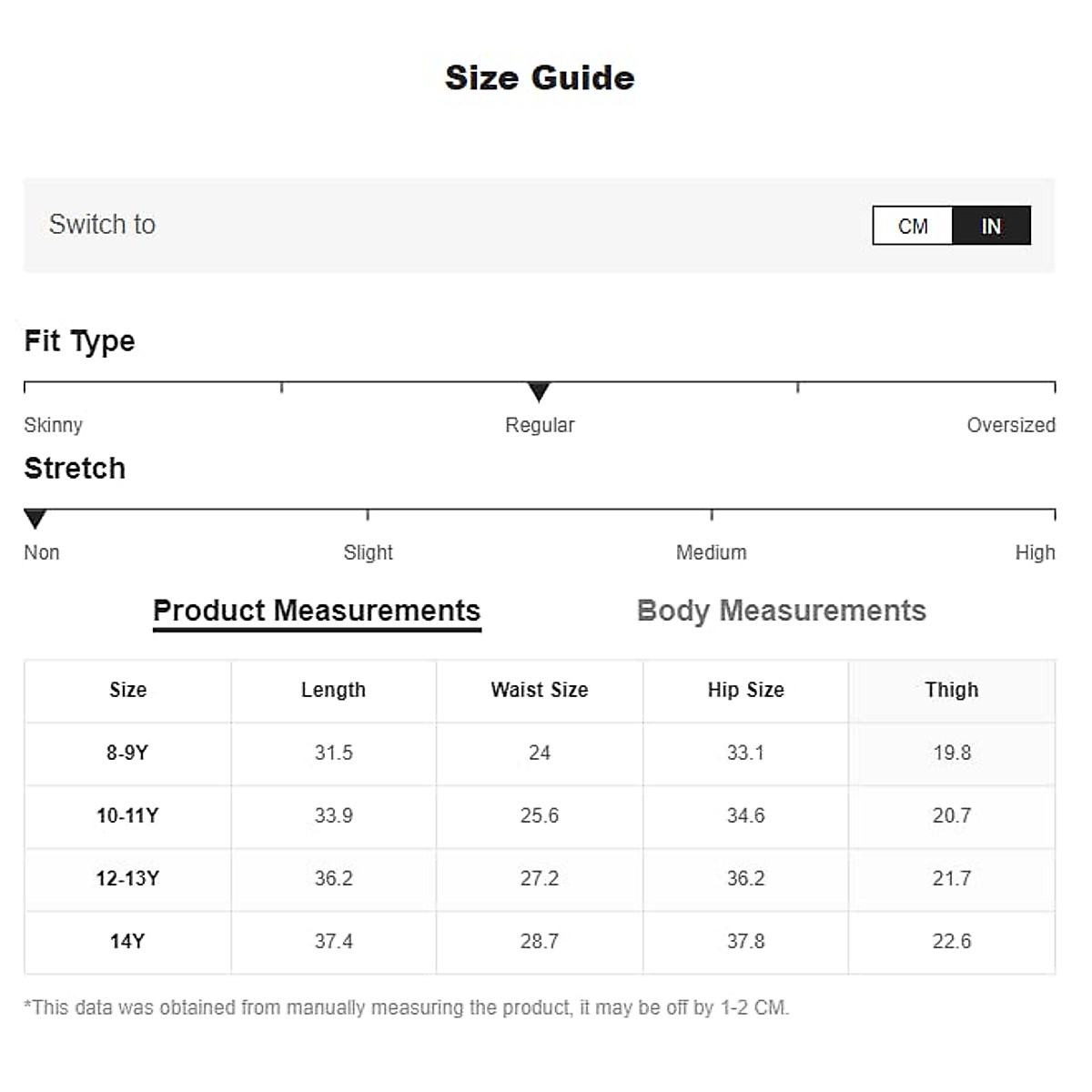The width and height of the screenshot is (1092, 1092).
Task: Click the Oversized fit label
Action: pos(1010,425)
